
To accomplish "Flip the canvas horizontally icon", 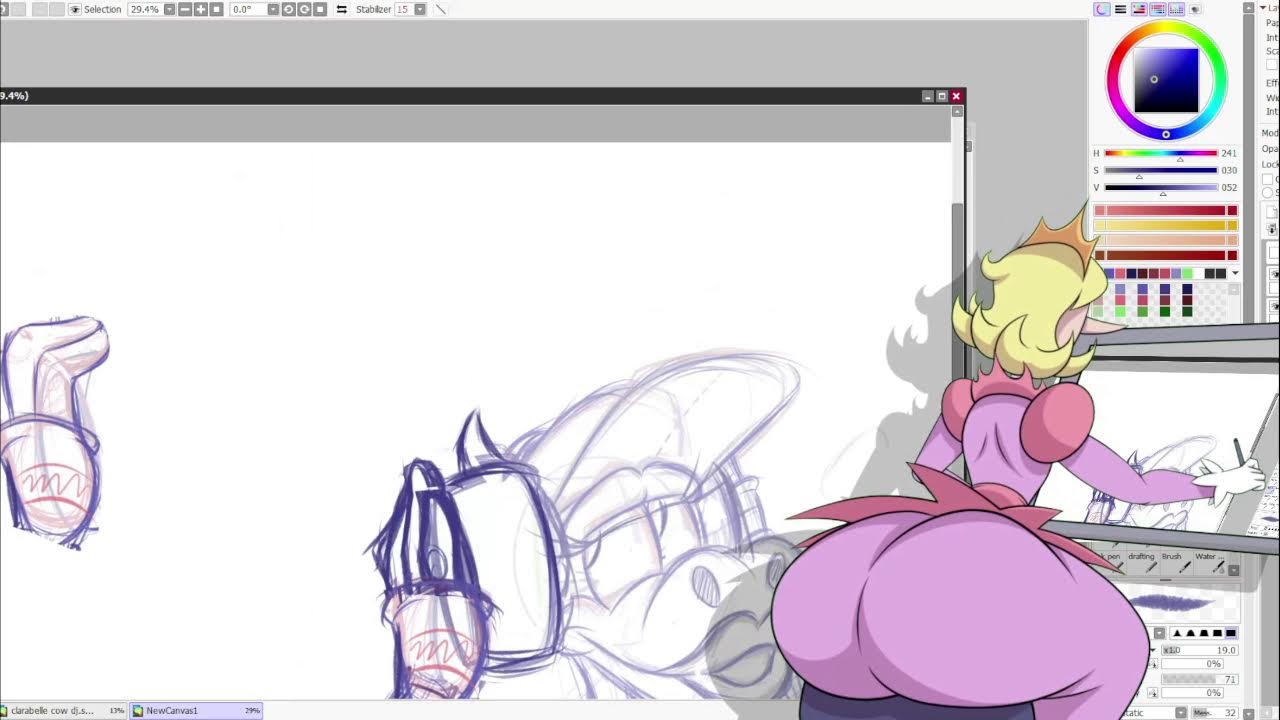I will (x=342, y=9).
